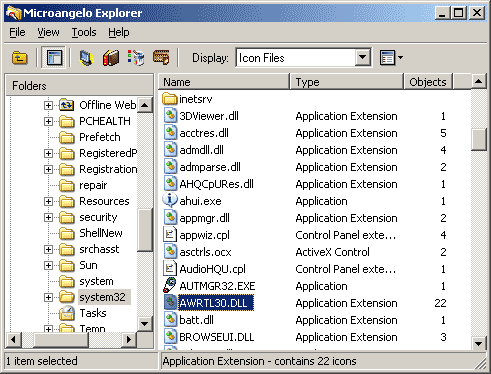Click the admparse.dll file icon
The image size is (491, 374).
coord(170,167)
